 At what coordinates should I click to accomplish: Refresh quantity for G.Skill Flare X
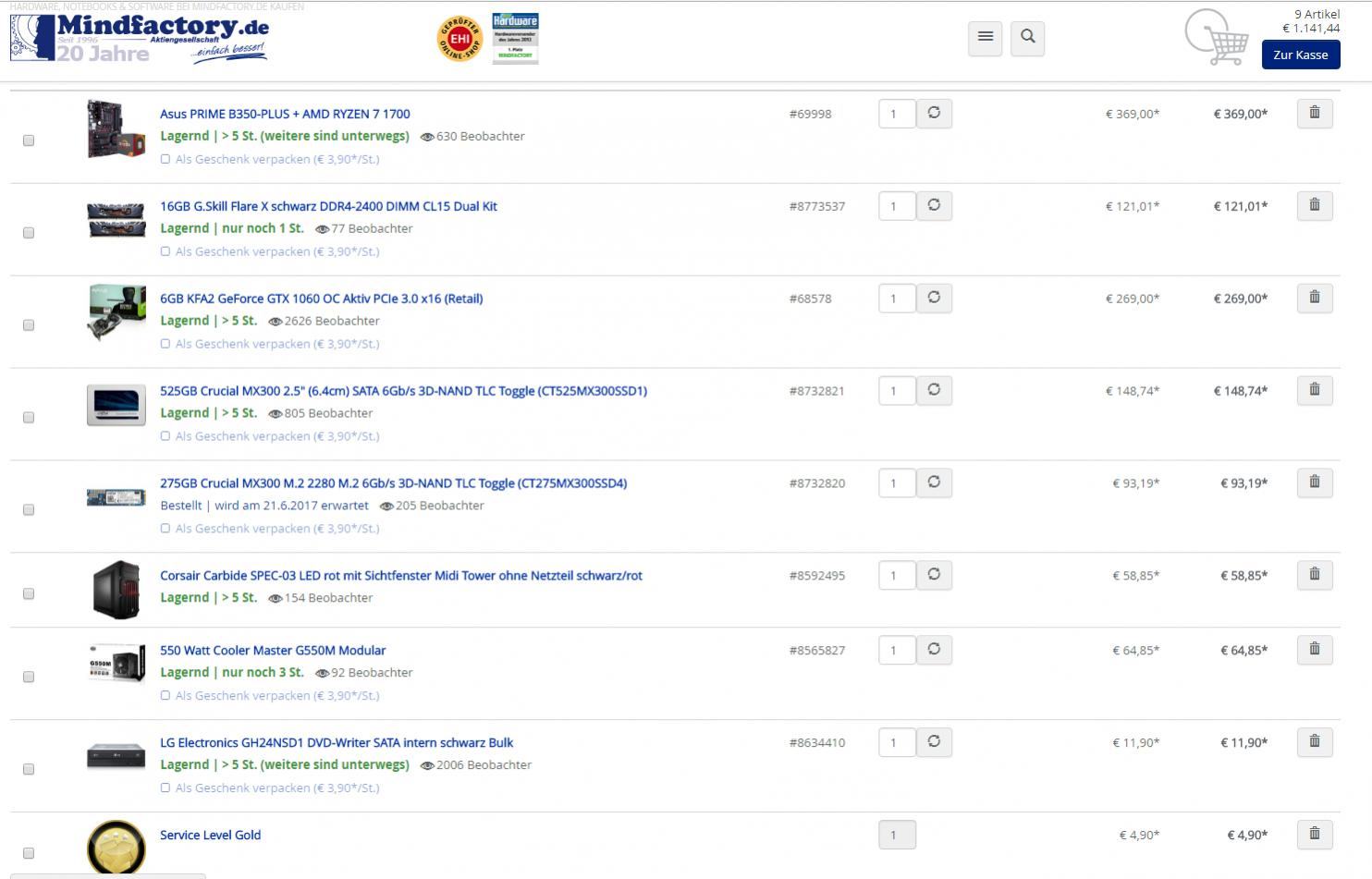tap(934, 205)
